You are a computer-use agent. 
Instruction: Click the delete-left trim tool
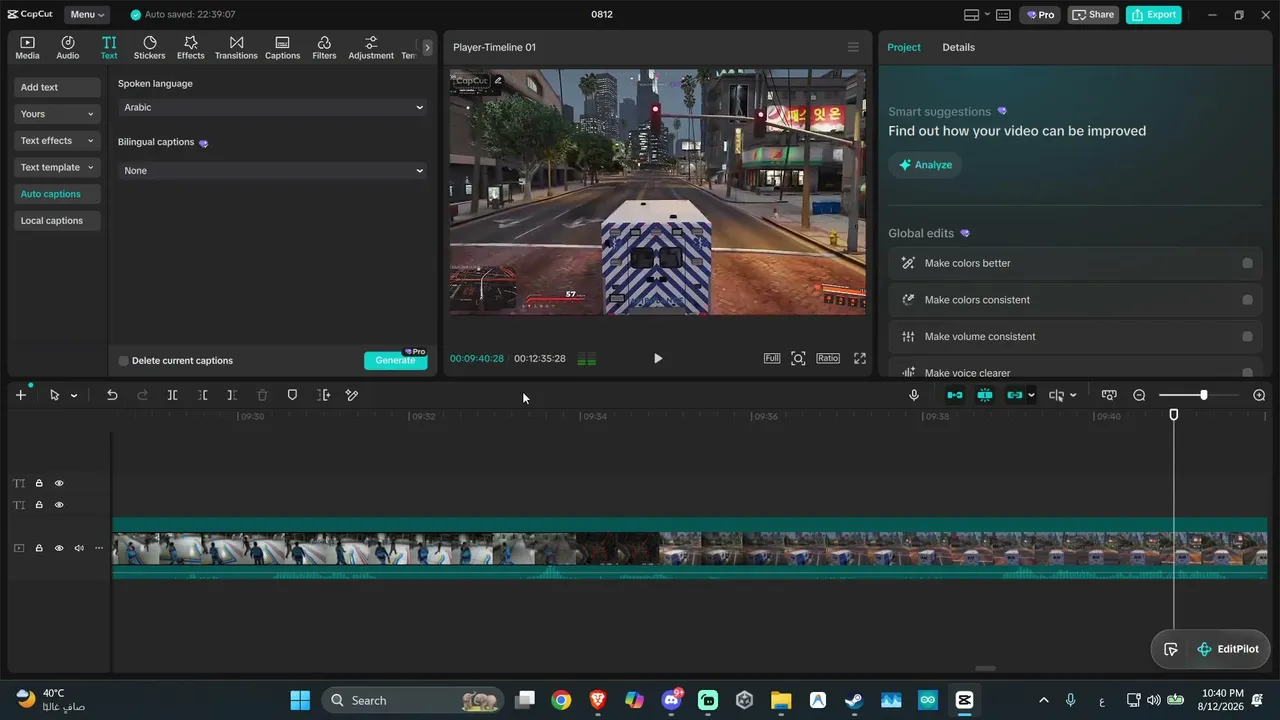(202, 395)
